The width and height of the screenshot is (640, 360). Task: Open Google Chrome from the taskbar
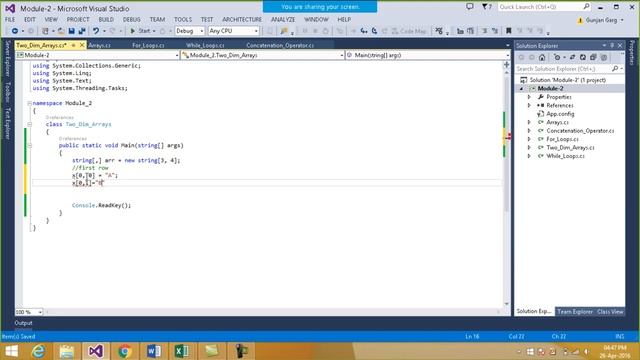125,351
